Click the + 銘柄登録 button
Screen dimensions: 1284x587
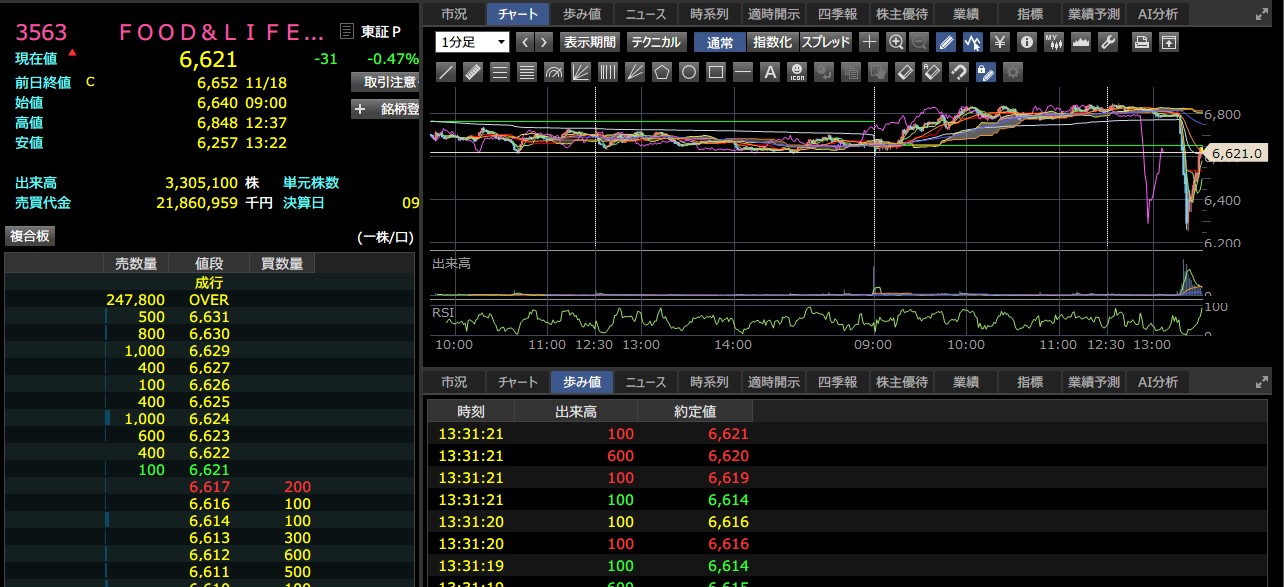tap(386, 109)
